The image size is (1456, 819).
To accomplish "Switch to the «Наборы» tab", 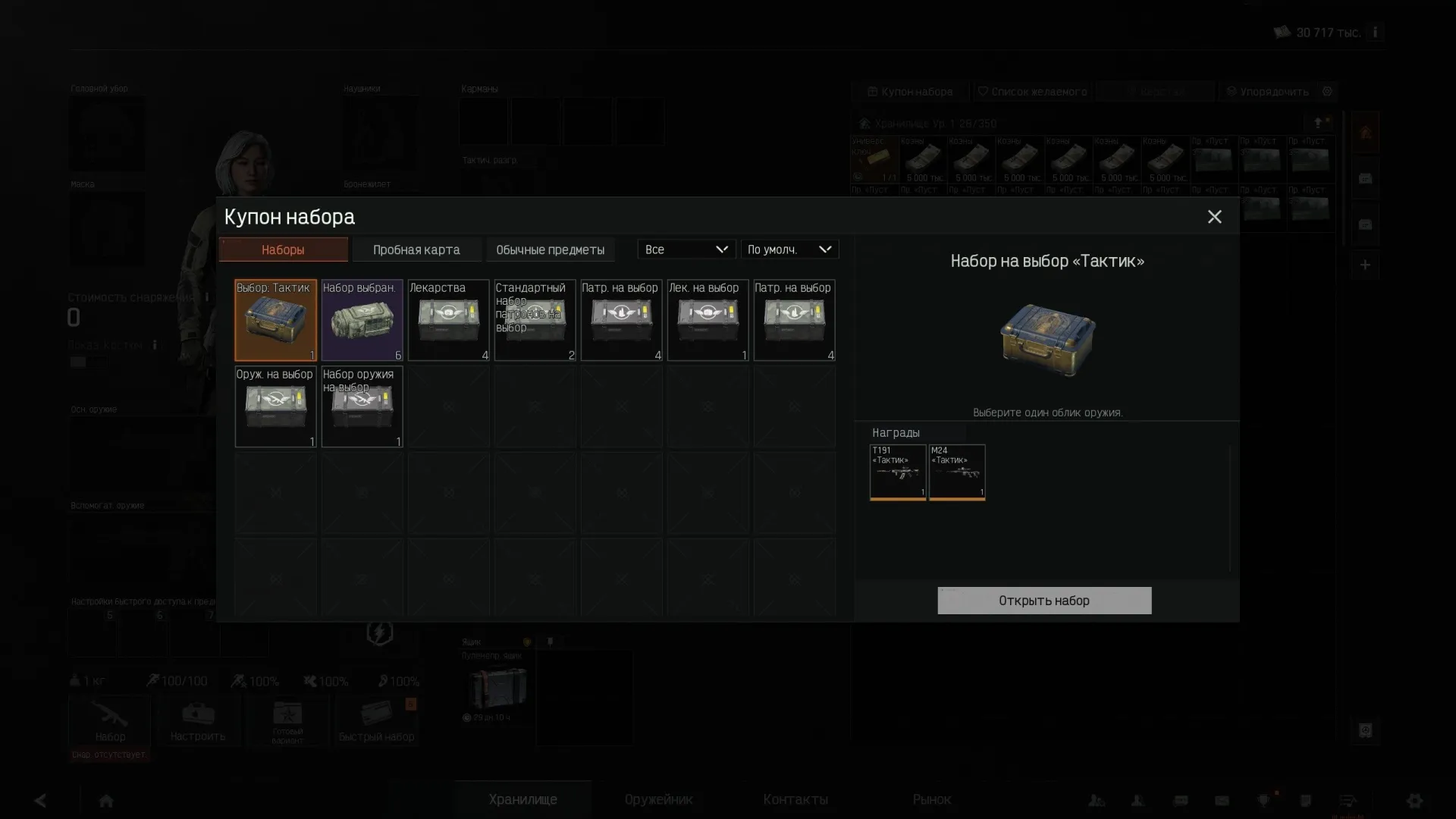I will click(x=283, y=249).
